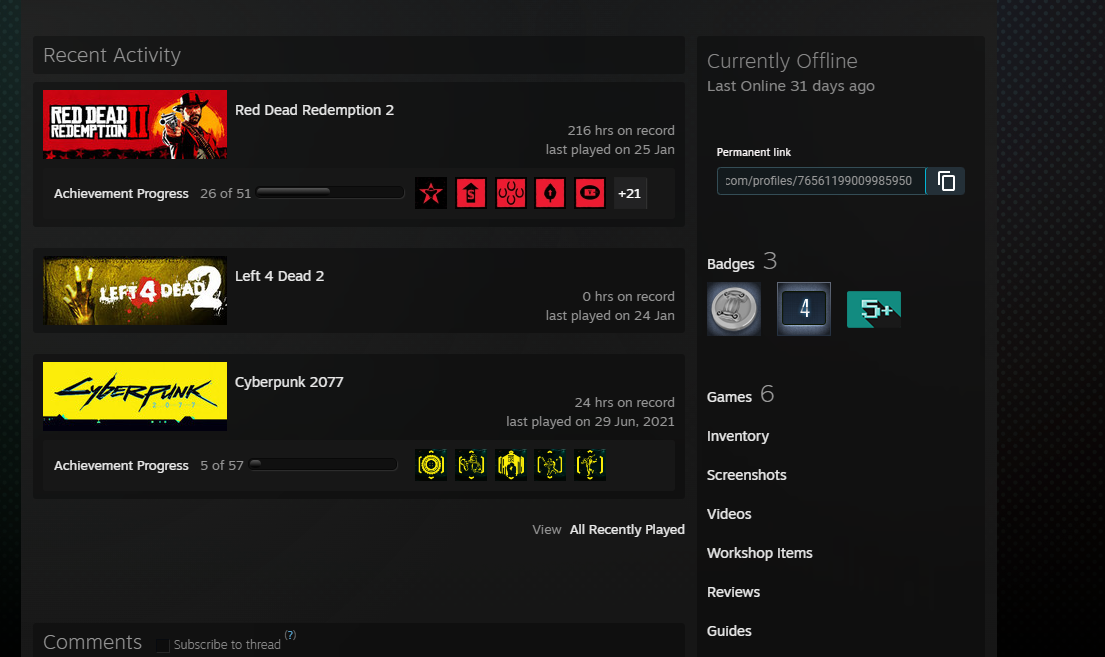Go to the Inventory page
Viewport: 1105px width, 657px height.
click(x=738, y=436)
